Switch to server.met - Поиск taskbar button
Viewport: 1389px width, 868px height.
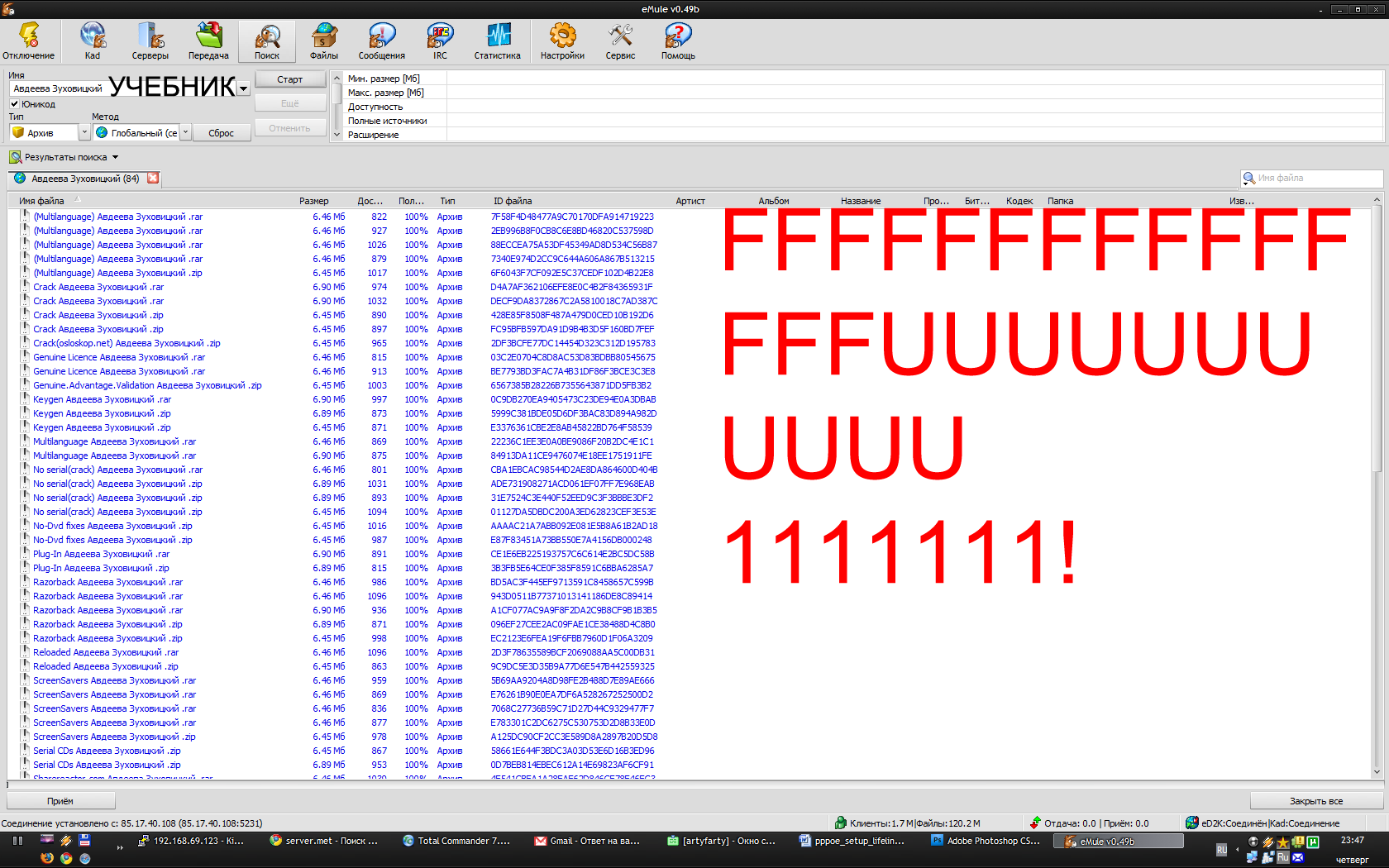click(x=324, y=841)
